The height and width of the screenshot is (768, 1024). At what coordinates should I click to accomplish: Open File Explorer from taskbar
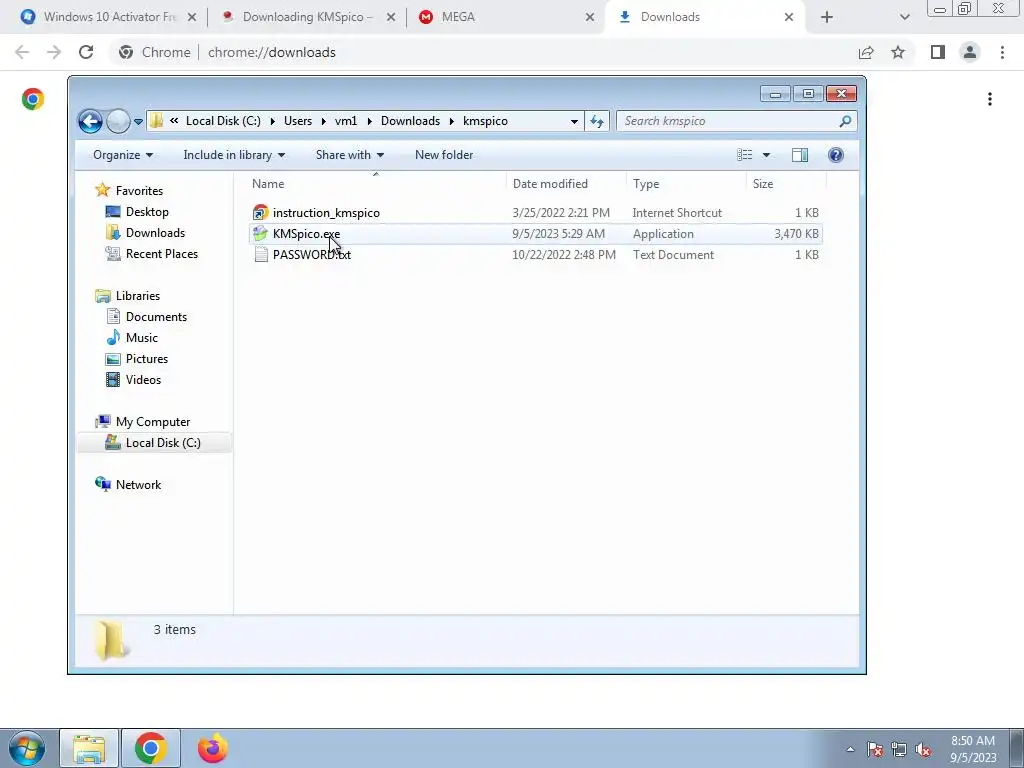(x=89, y=748)
